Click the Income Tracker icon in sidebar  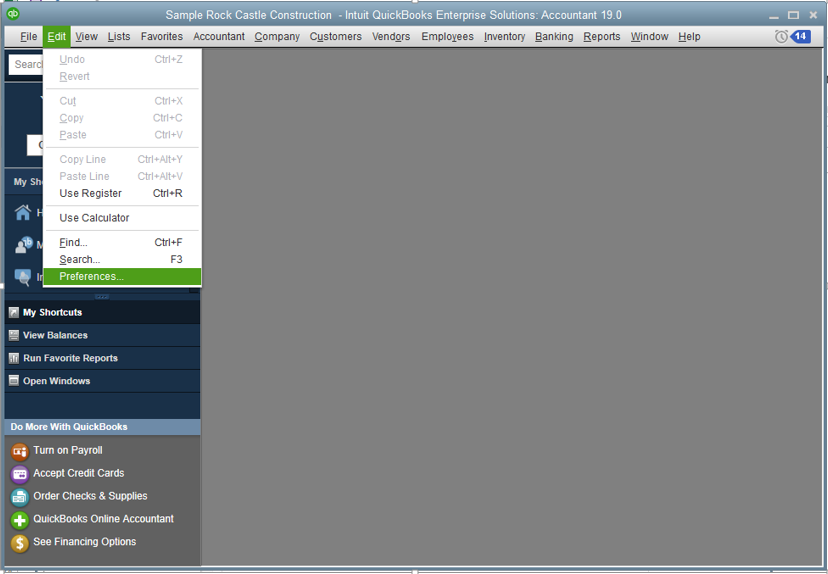click(x=23, y=277)
